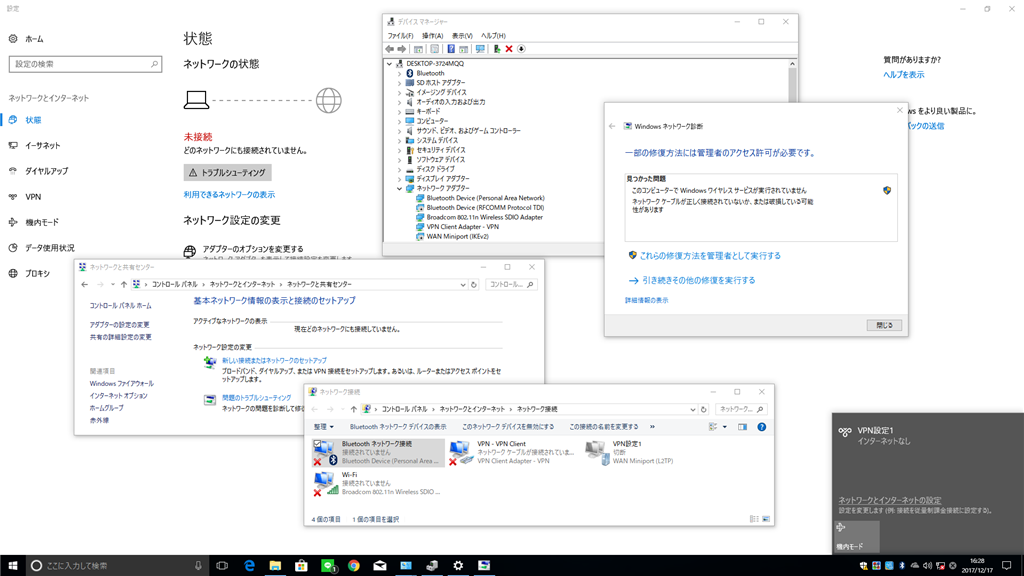Click the airplane mode tile in network flyout

[x=857, y=536]
